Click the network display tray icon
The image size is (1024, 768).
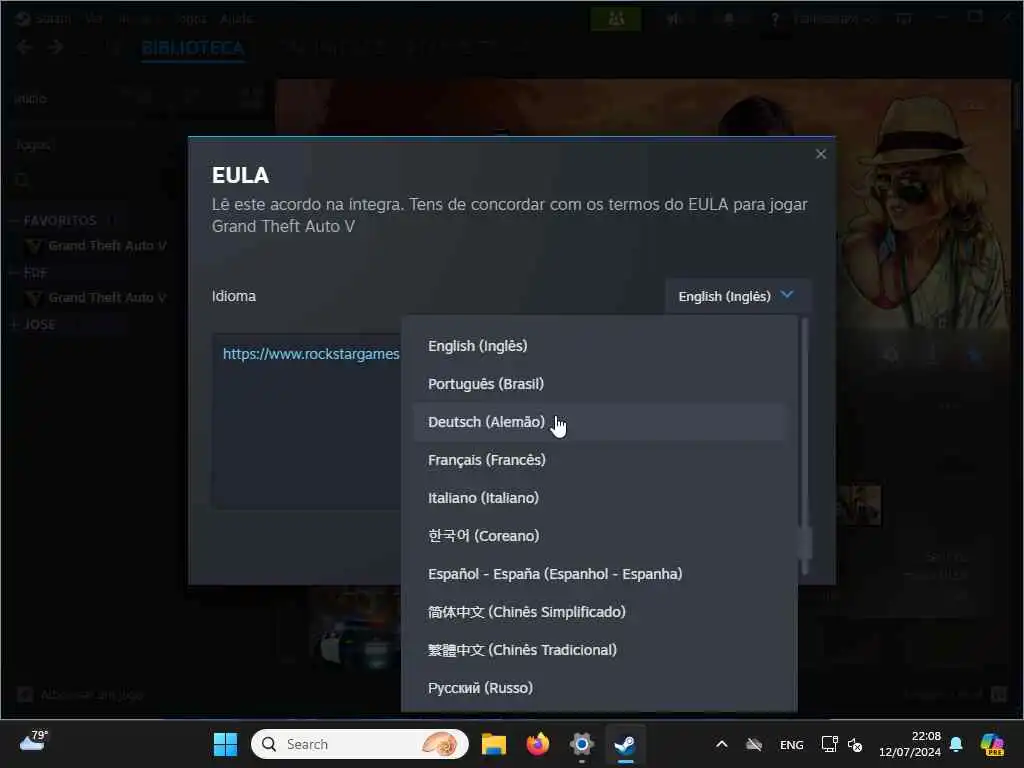(829, 744)
